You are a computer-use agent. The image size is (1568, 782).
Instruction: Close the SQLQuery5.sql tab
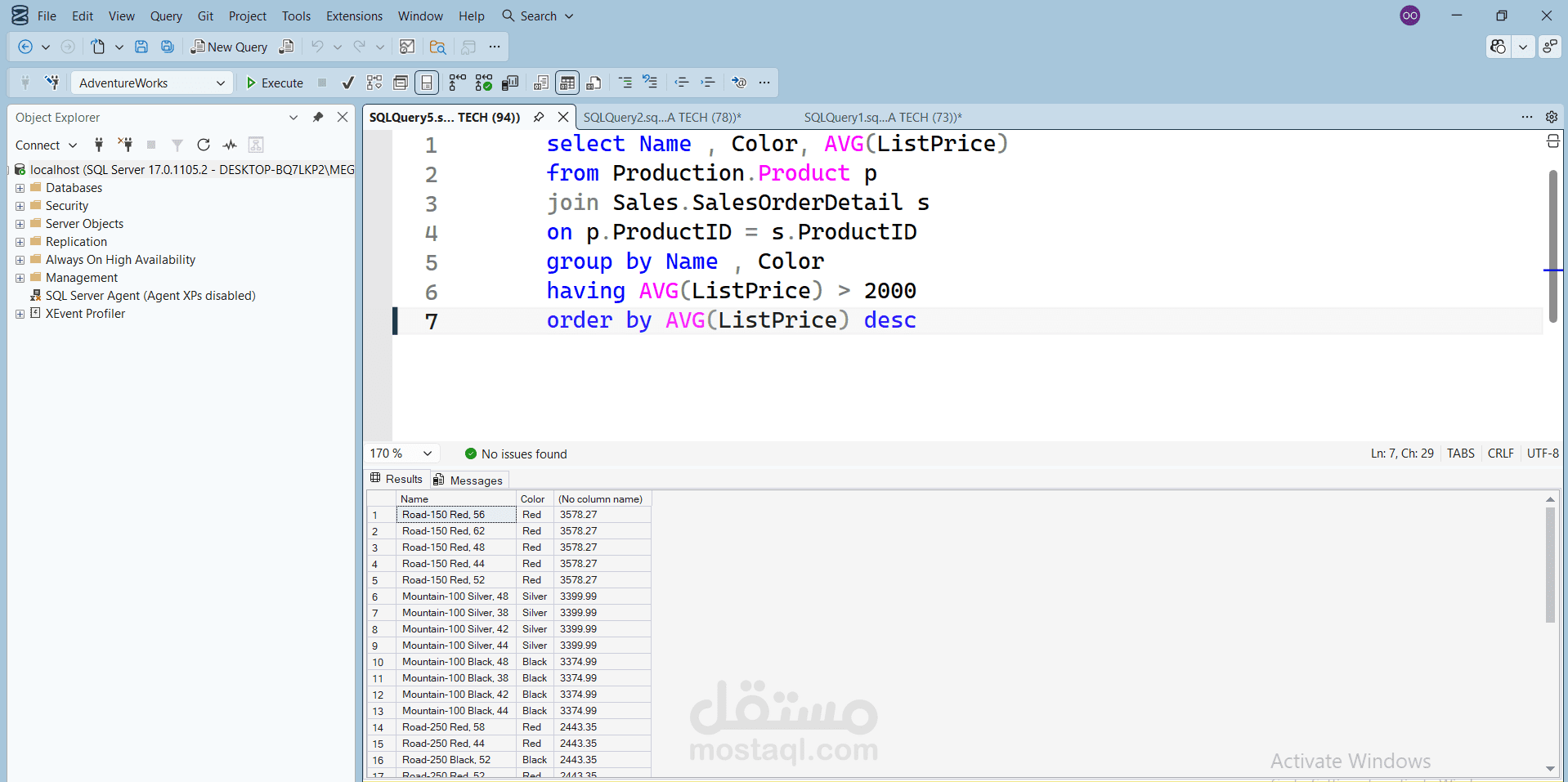tap(563, 118)
